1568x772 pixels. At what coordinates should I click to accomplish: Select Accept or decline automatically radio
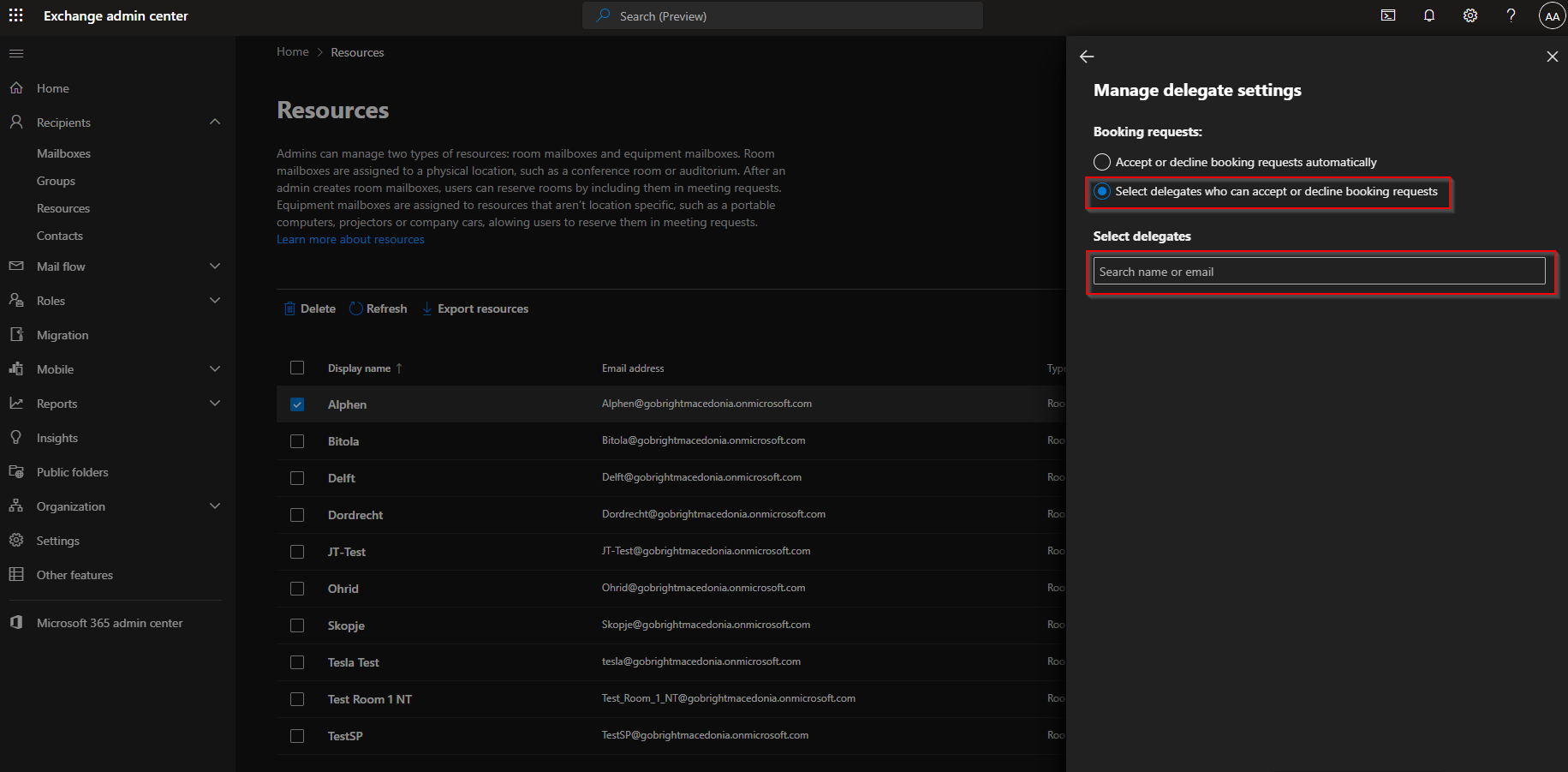[1102, 162]
